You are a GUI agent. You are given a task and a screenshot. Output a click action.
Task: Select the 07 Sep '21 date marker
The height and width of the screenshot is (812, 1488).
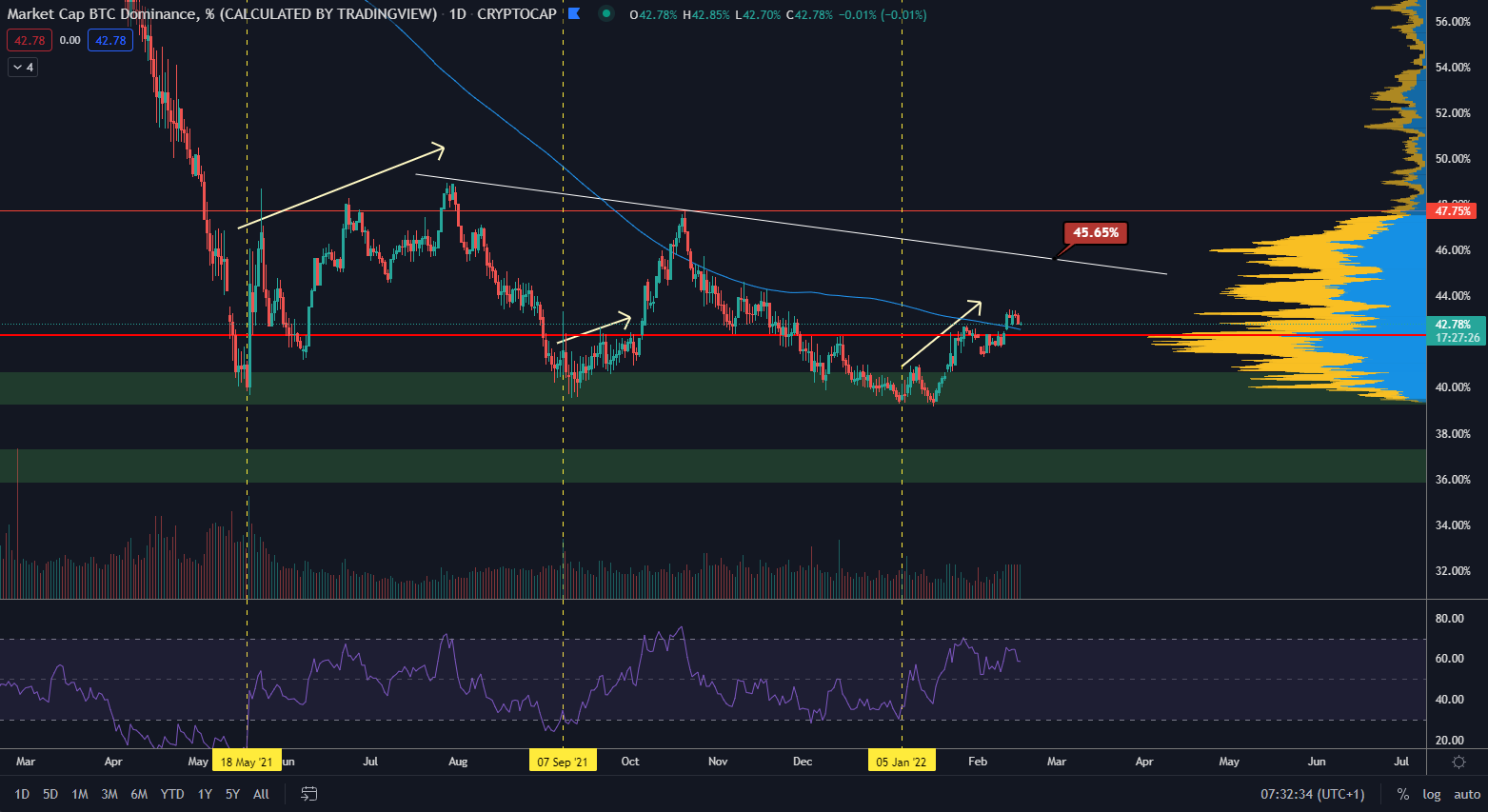click(x=563, y=762)
